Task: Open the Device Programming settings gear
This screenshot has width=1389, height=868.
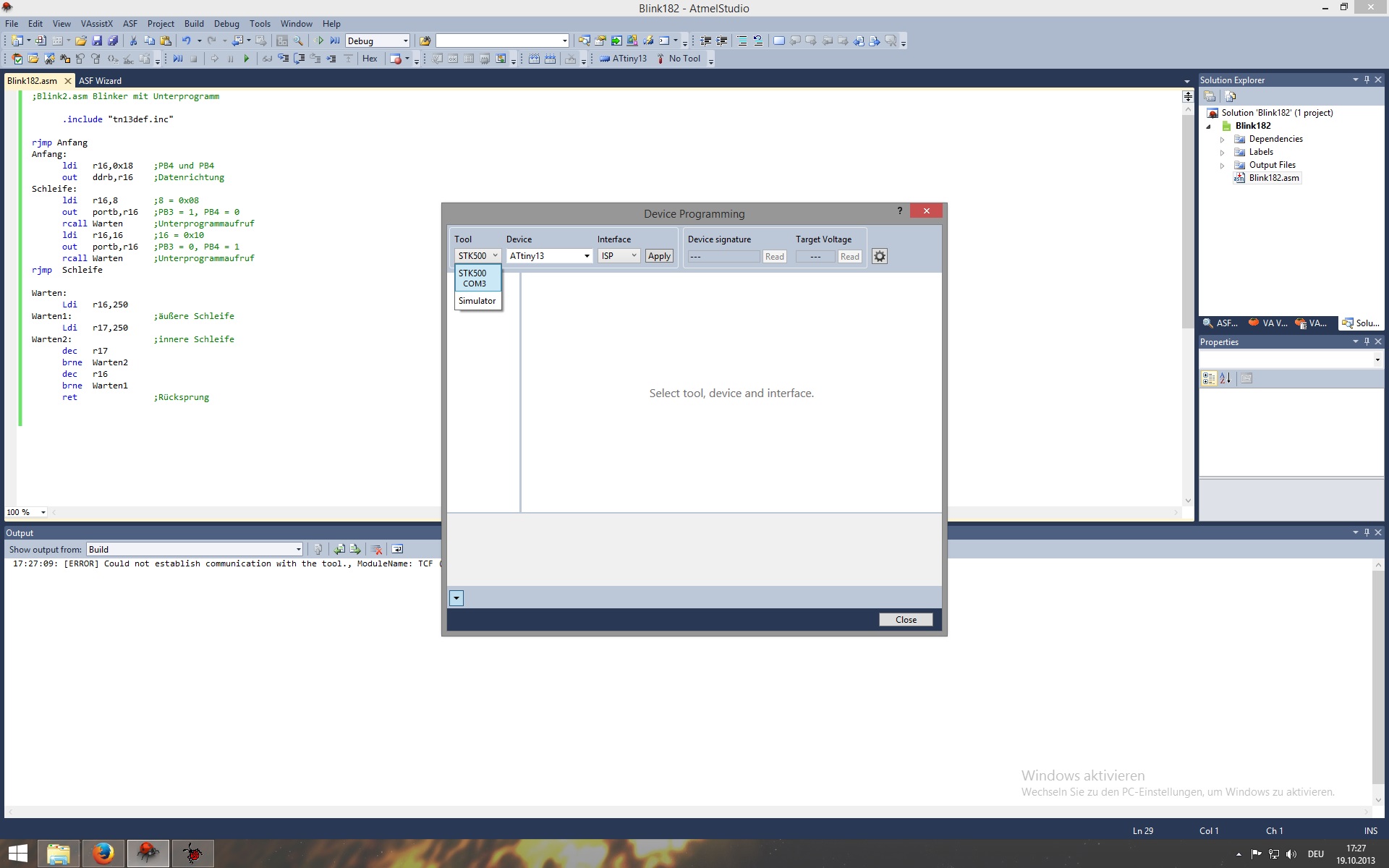Action: pyautogui.click(x=880, y=256)
